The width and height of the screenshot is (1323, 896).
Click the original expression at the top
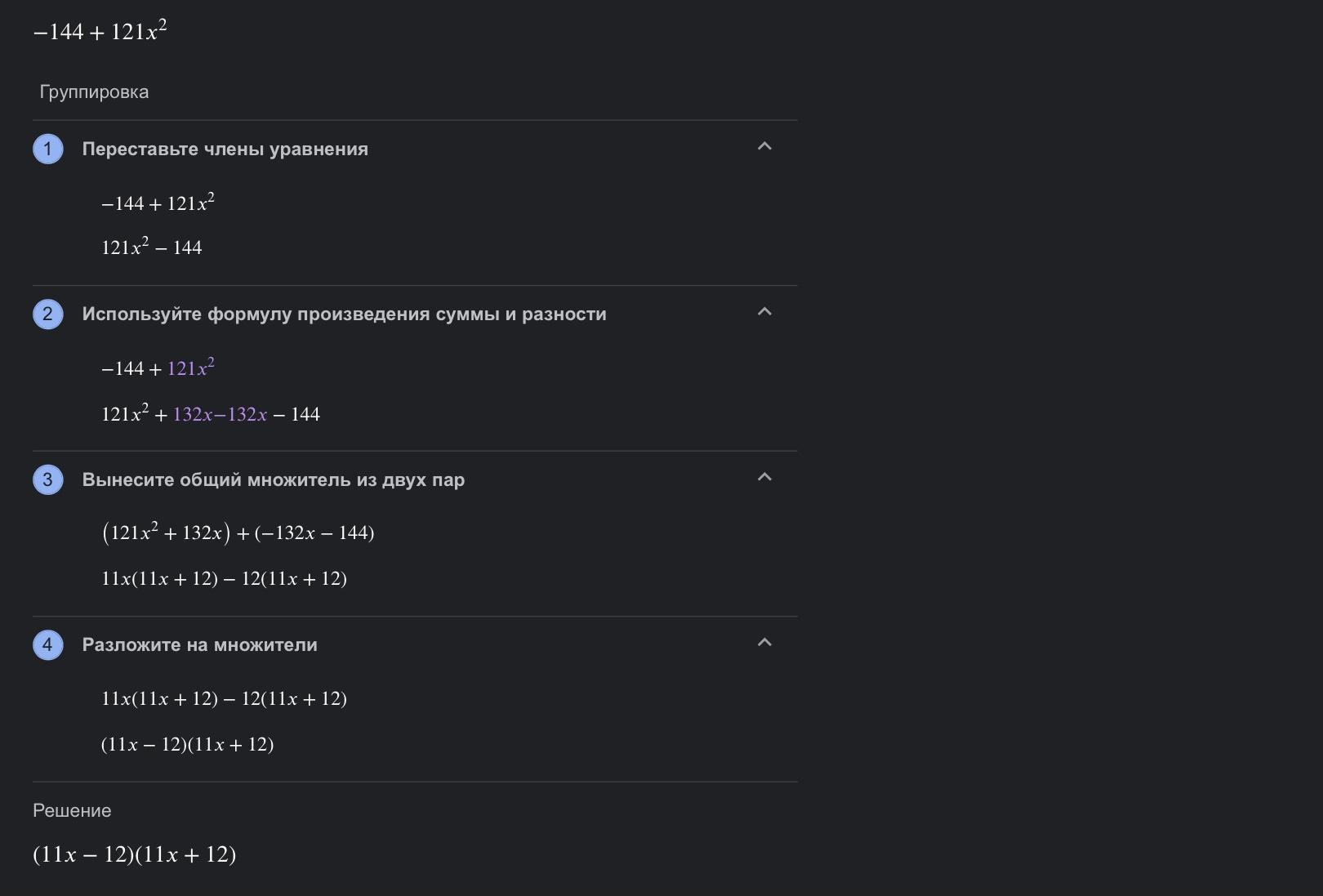tap(100, 32)
